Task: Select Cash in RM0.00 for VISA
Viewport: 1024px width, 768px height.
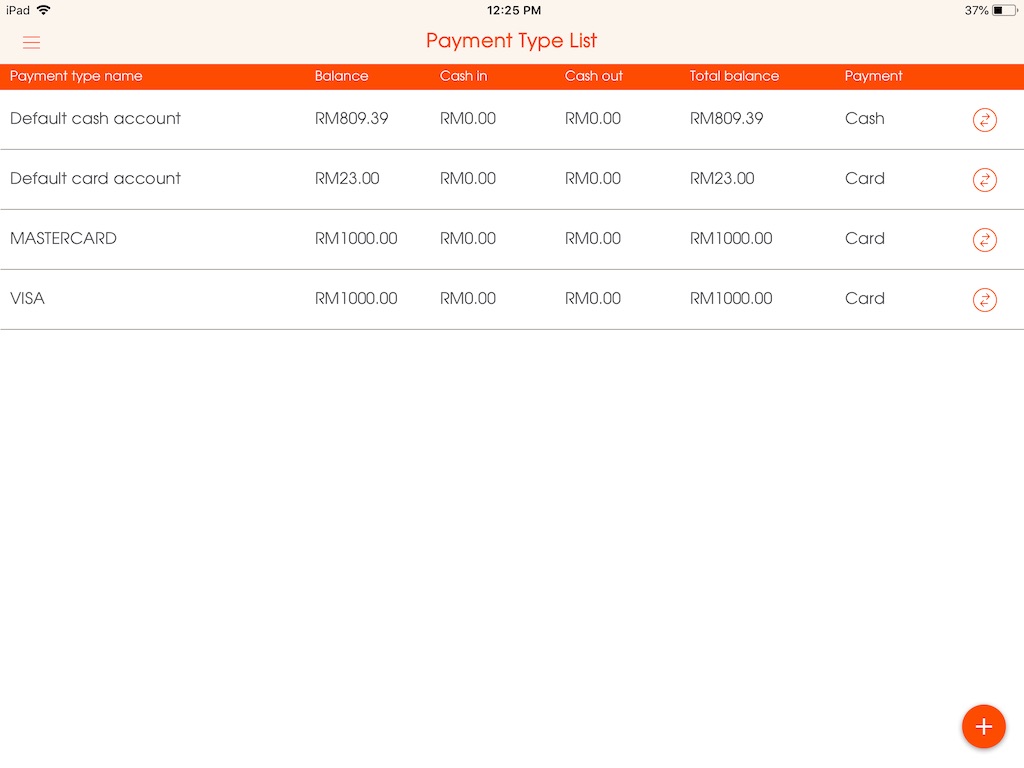Action: pyautogui.click(x=468, y=298)
